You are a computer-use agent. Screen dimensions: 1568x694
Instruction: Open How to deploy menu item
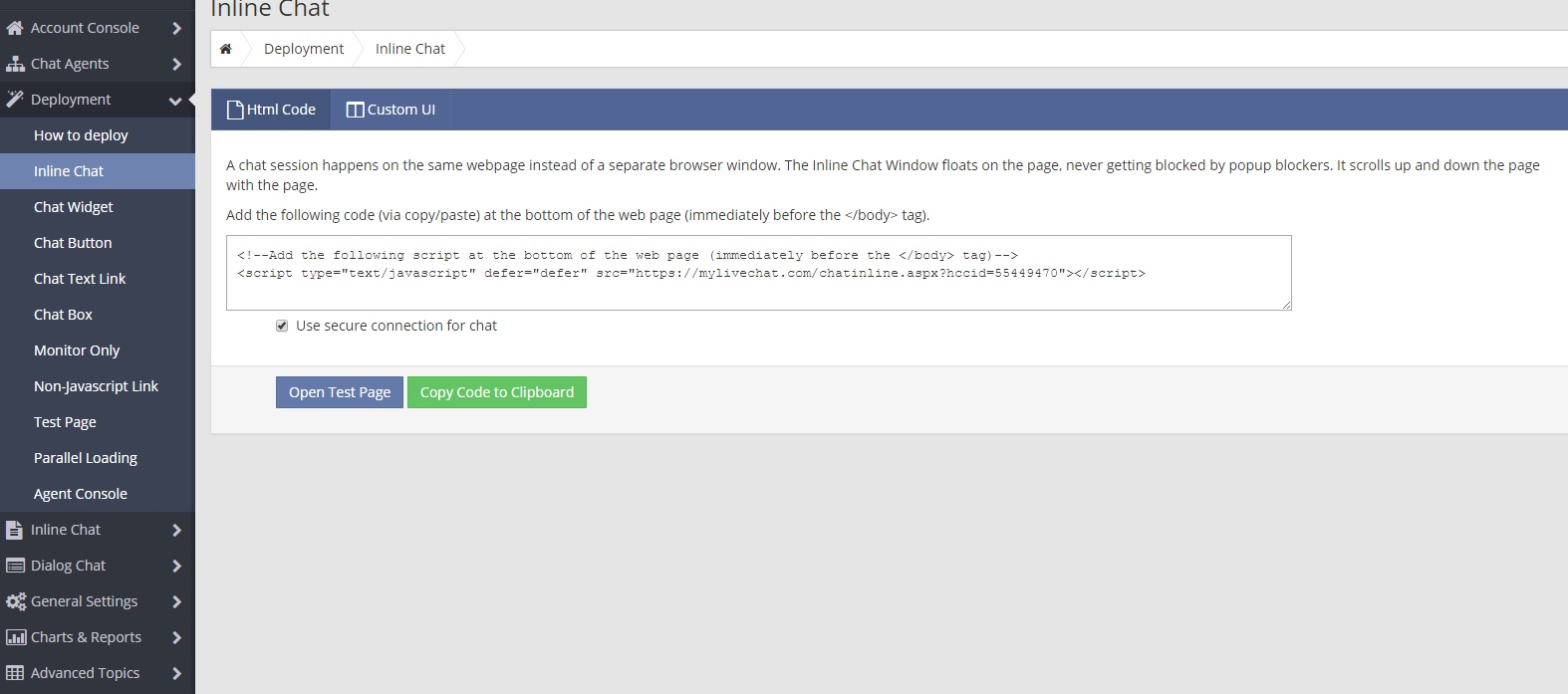point(98,135)
